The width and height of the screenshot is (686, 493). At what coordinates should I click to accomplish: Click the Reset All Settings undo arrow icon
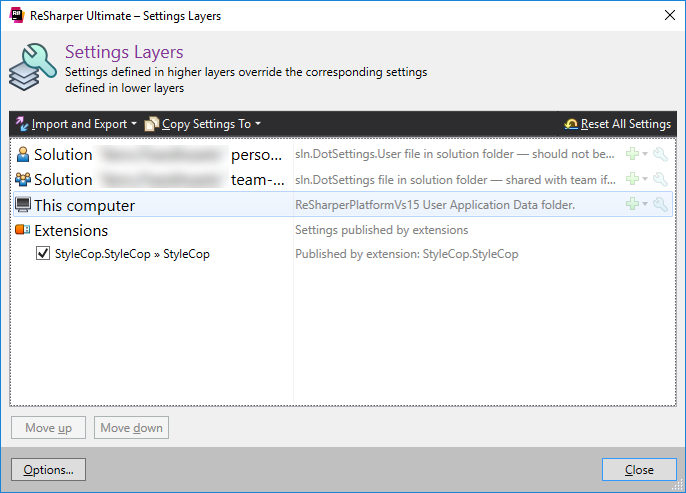pyautogui.click(x=571, y=124)
